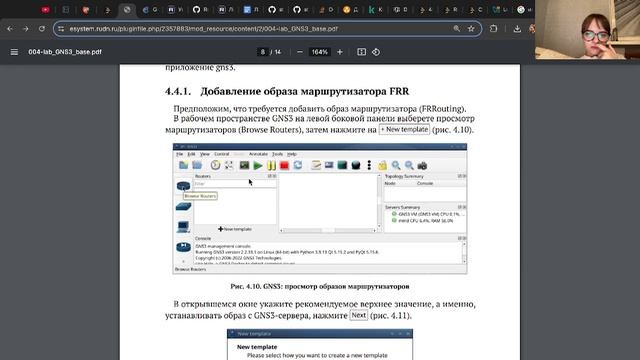The height and width of the screenshot is (360, 640).
Task: Click the 004-lab_GNS3_base.pdf file title
Action: [x=65, y=52]
